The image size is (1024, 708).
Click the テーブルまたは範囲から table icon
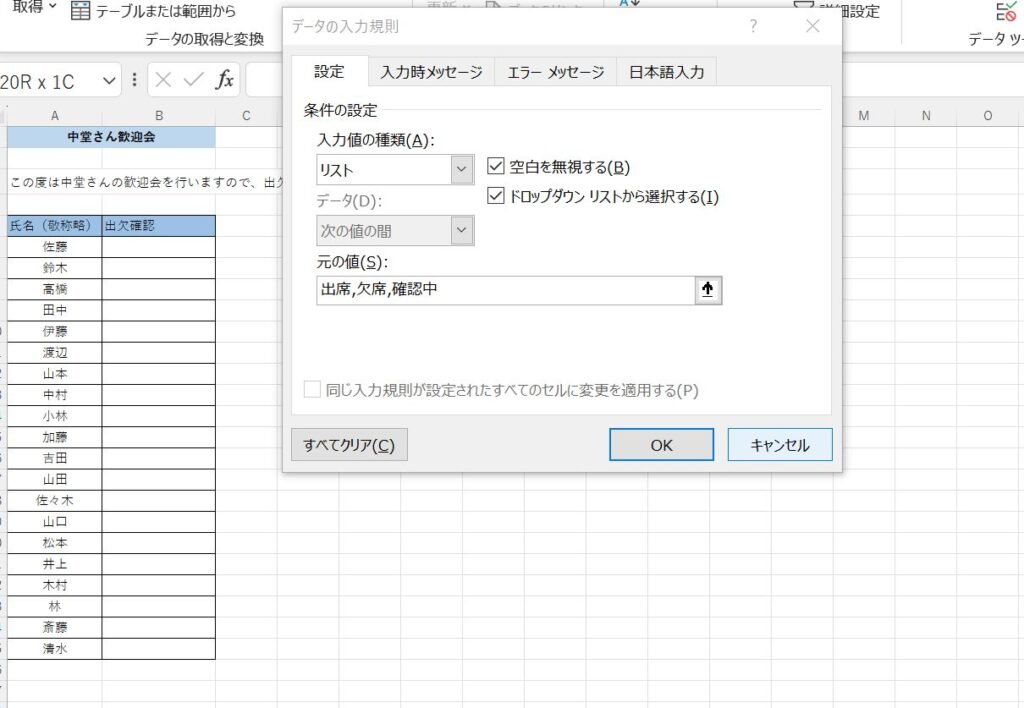pyautogui.click(x=80, y=11)
